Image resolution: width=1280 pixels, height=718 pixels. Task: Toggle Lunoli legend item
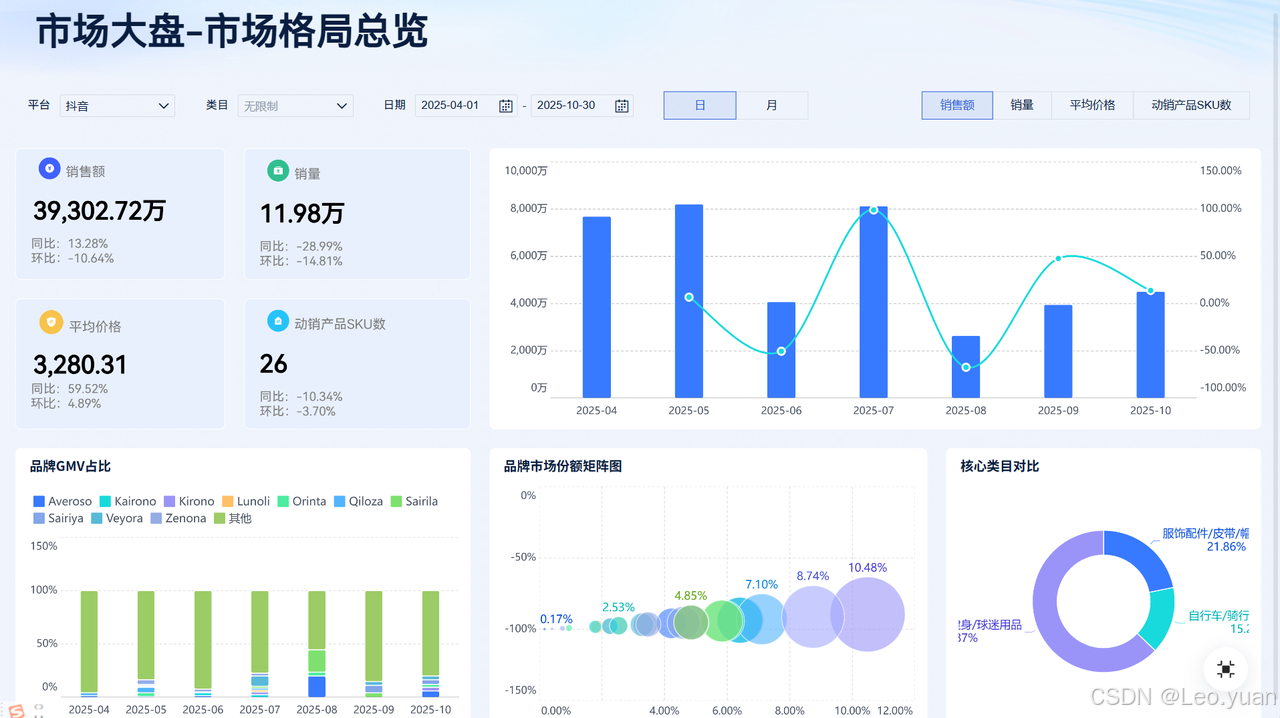click(x=246, y=501)
